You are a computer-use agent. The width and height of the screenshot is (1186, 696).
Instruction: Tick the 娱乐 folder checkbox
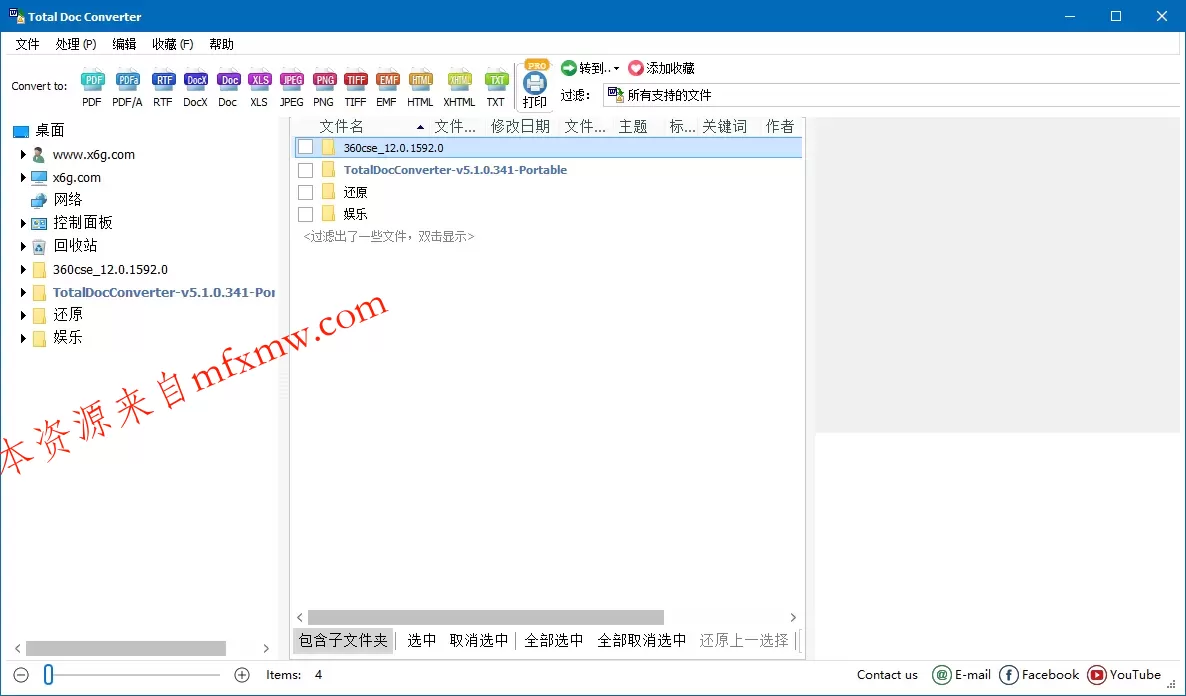click(x=306, y=214)
